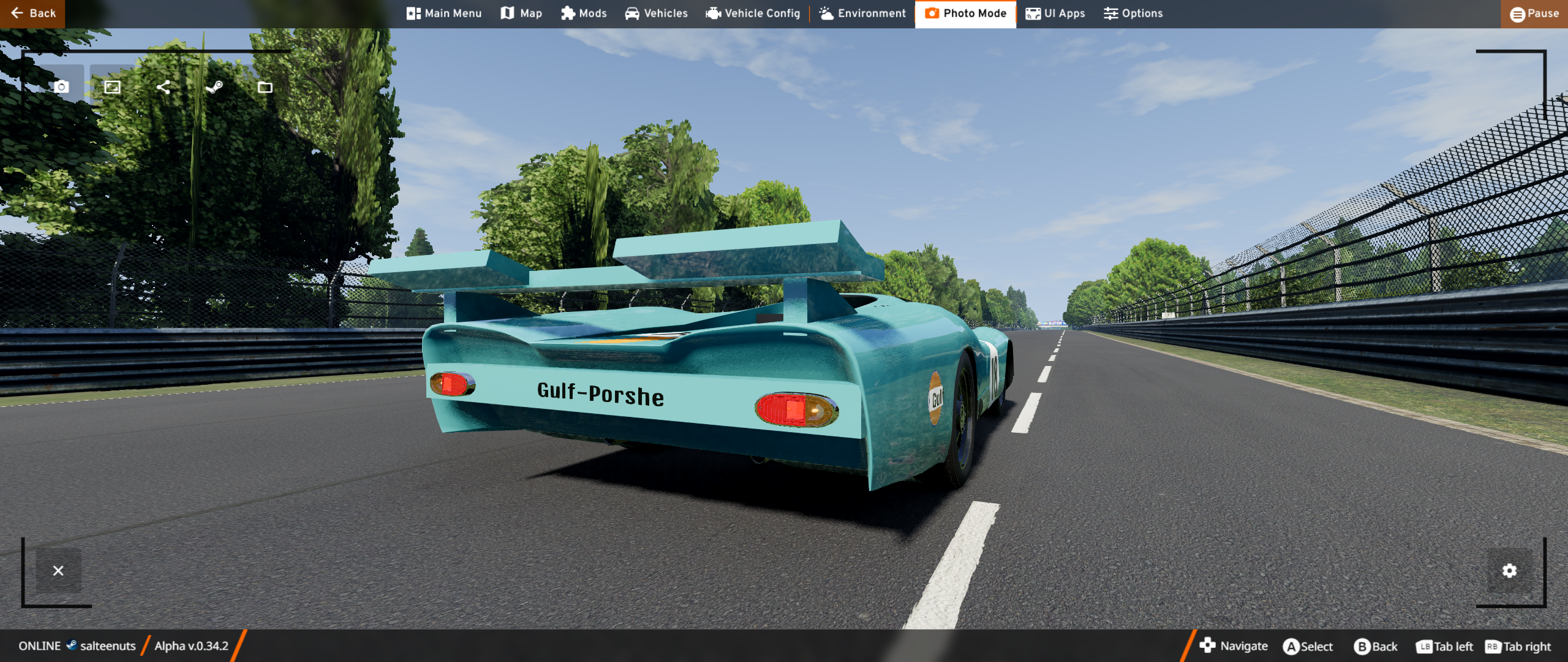Open photo mode settings gear
Viewport: 1568px width, 662px height.
pos(1509,571)
